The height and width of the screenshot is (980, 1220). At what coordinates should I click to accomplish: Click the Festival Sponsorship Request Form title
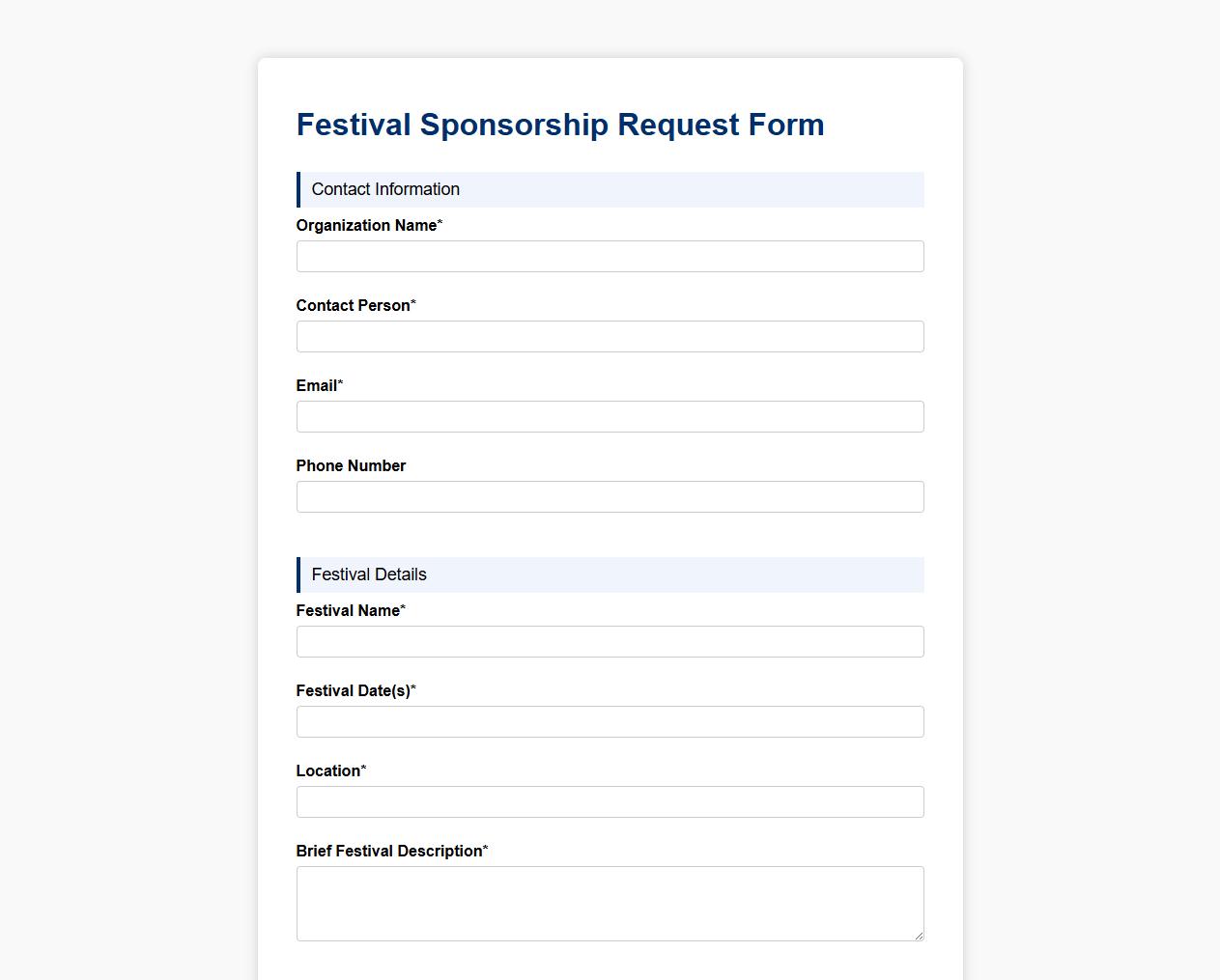click(x=560, y=125)
